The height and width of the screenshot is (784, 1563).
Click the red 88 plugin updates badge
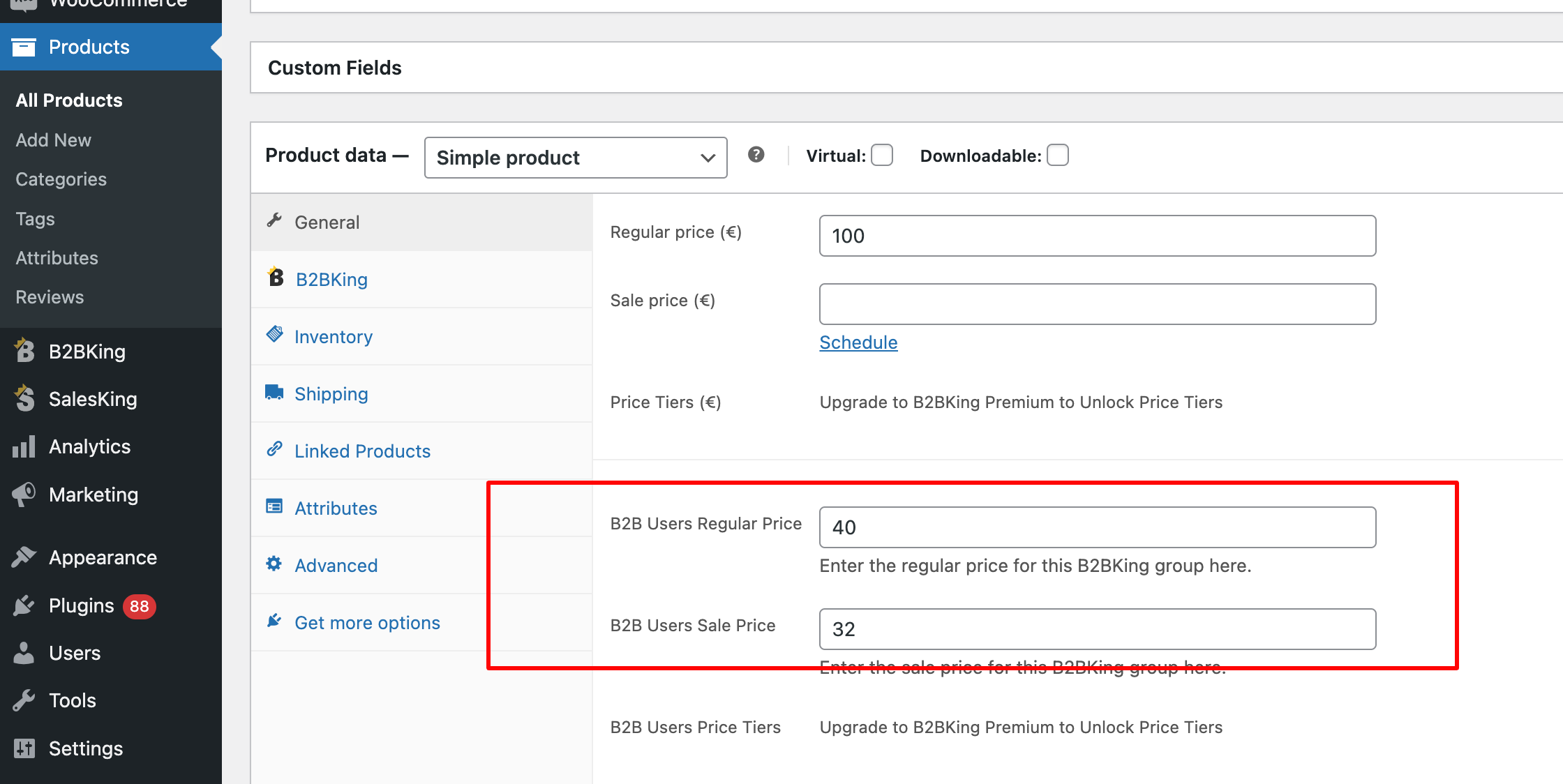point(140,606)
